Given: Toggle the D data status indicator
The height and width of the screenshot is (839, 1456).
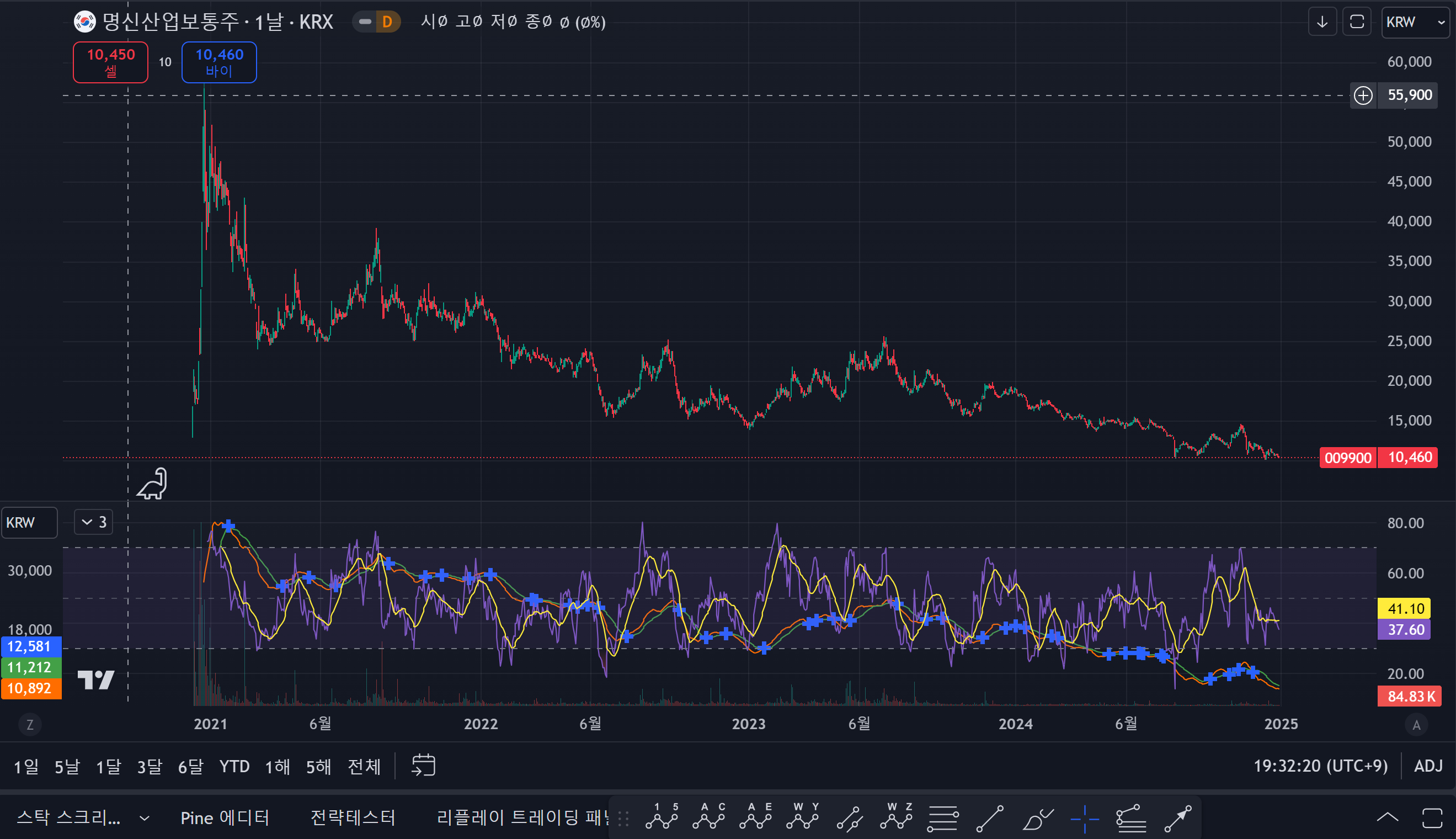Looking at the screenshot, I should [387, 23].
